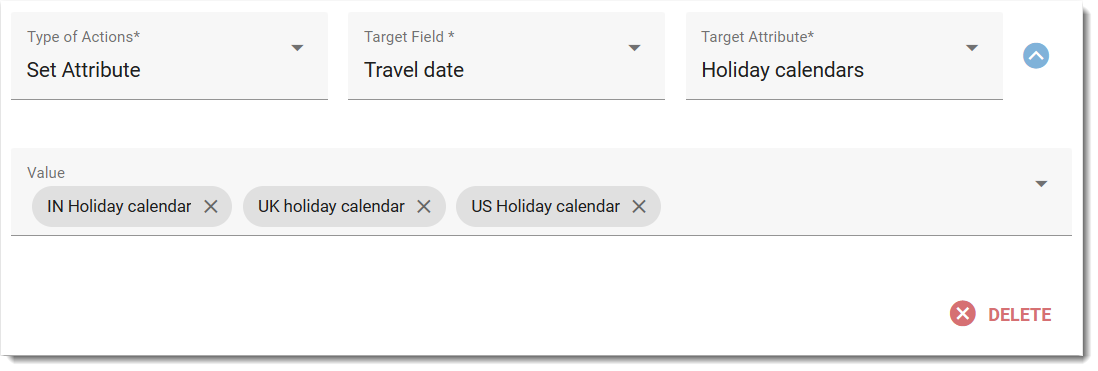Viewport: 1098px width, 371px height.
Task: Click the Value field label
Action: click(46, 172)
